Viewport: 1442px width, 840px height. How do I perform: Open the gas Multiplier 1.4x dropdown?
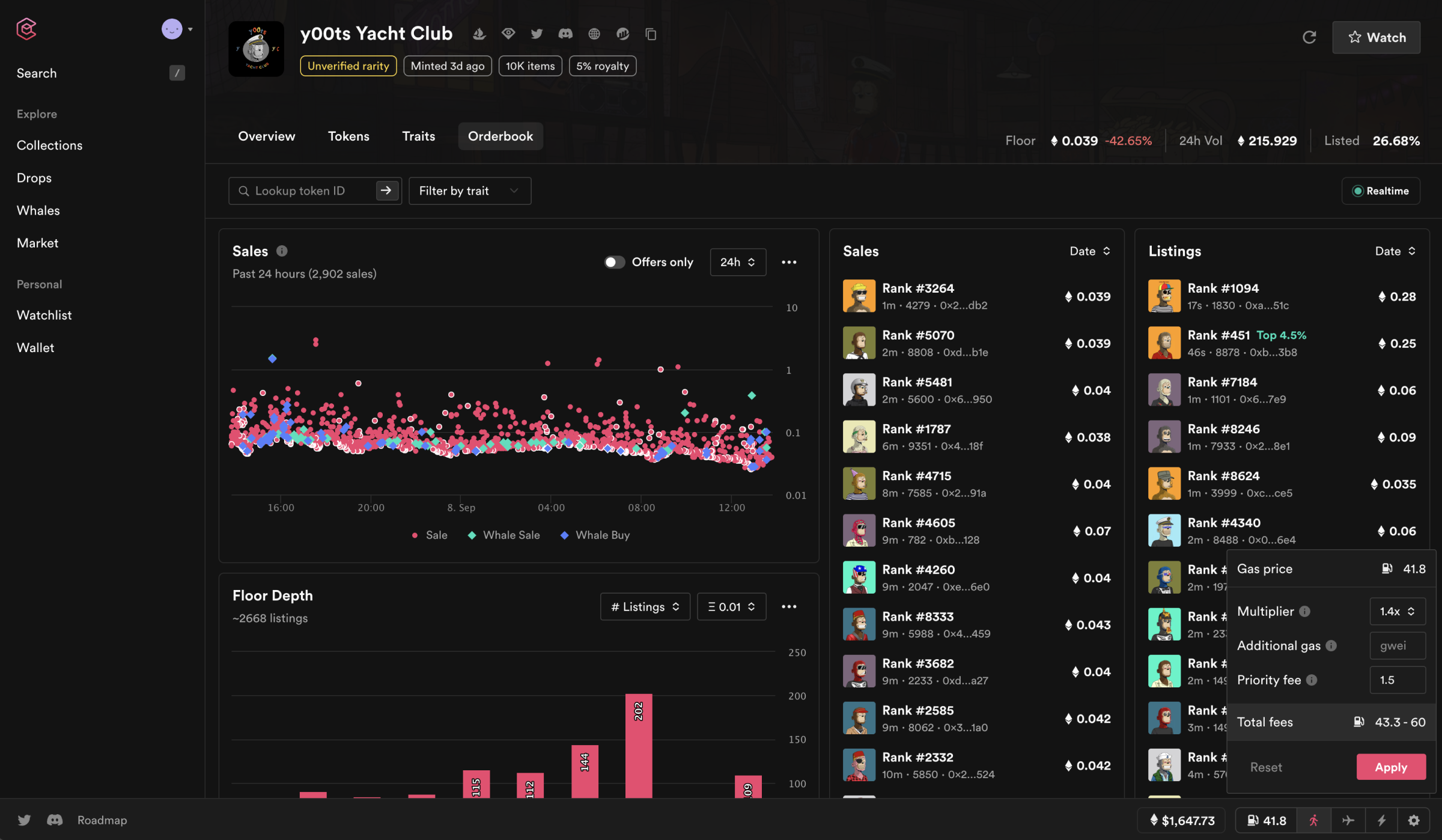tap(1397, 611)
